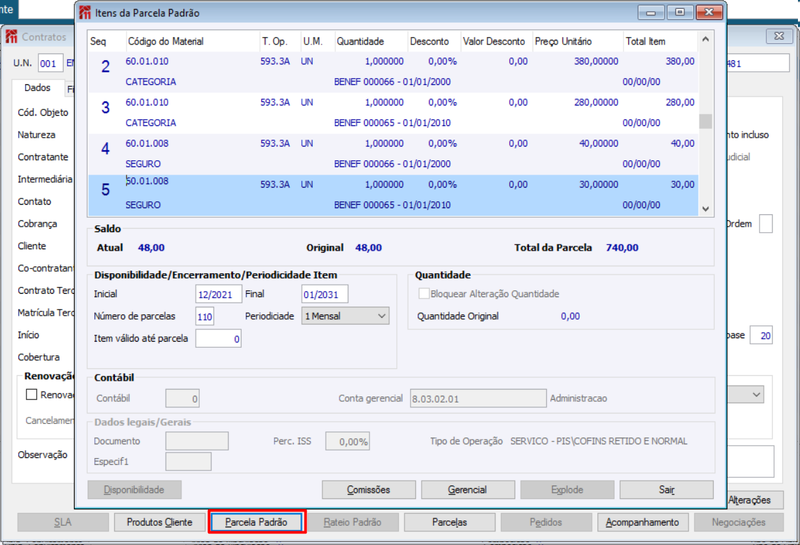
Task: Click the items list vertical scrollbar thumb
Action: pos(706,121)
